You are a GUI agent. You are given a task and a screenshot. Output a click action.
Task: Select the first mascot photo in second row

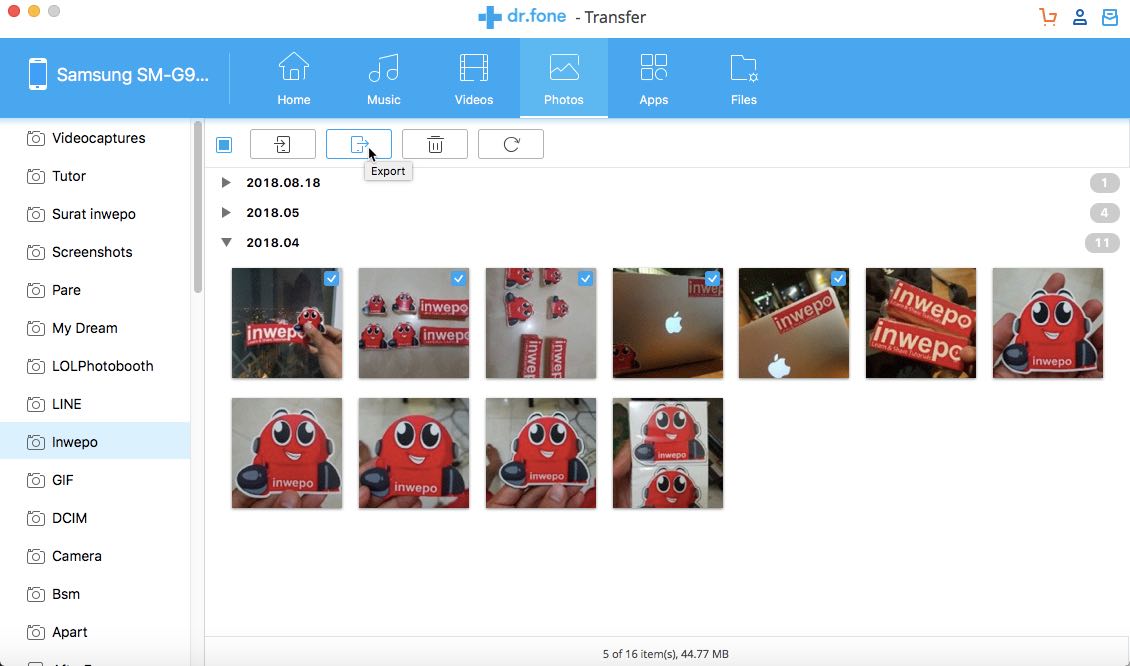coord(287,453)
